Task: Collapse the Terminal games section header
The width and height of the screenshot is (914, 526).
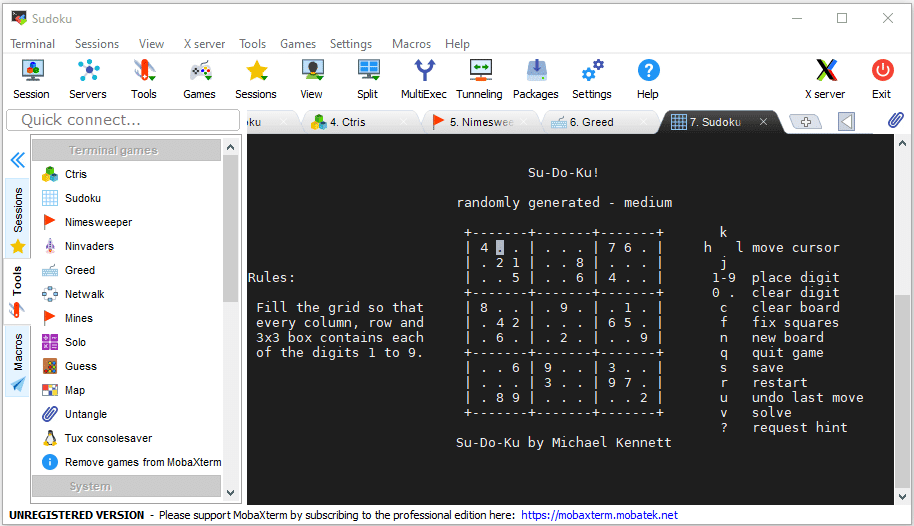Action: click(x=126, y=150)
